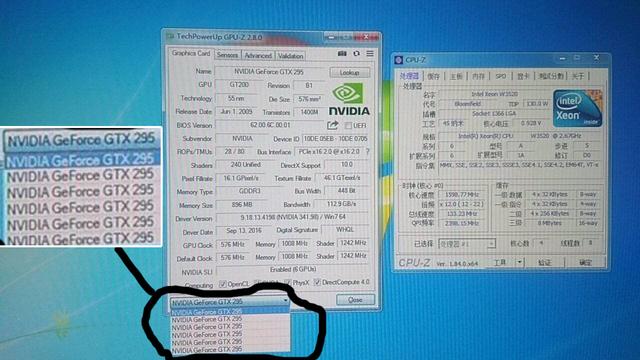The width and height of the screenshot is (640, 360).
Task: Click the 896 MB memory size value
Action: point(242,204)
